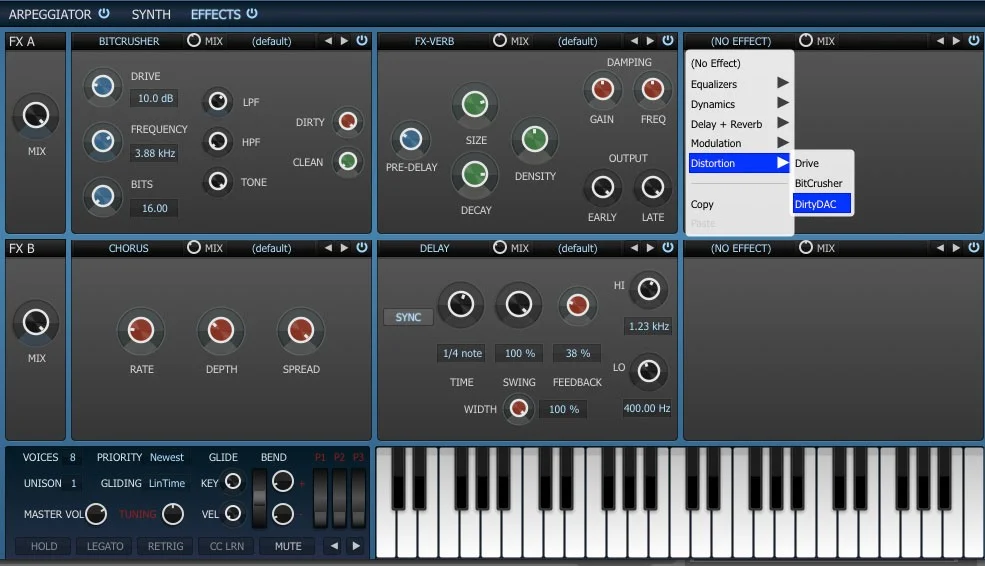Toggle the Delay effect power button

(668, 248)
